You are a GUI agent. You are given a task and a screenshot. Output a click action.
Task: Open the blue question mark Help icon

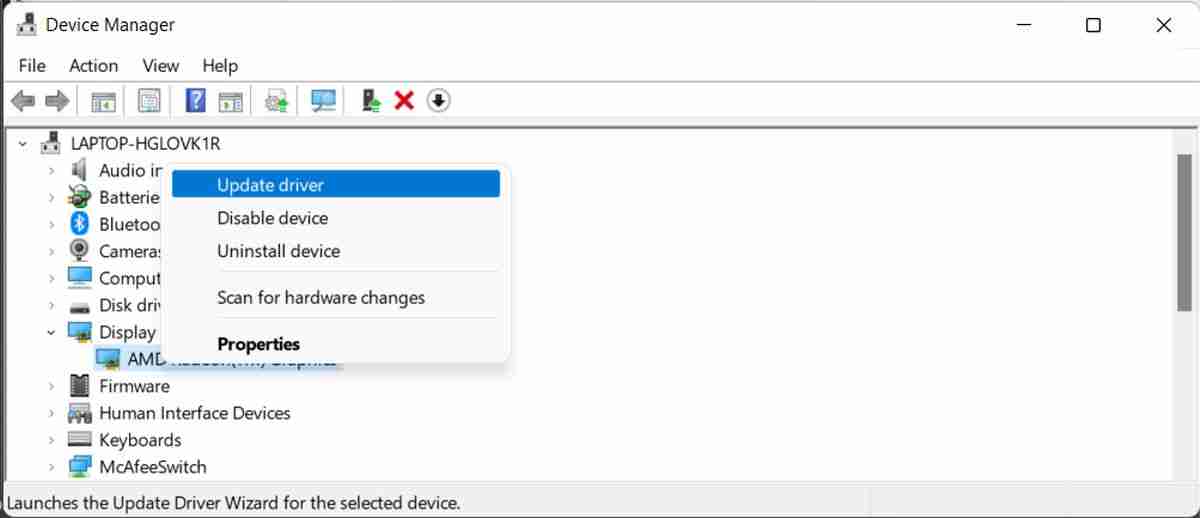(196, 101)
